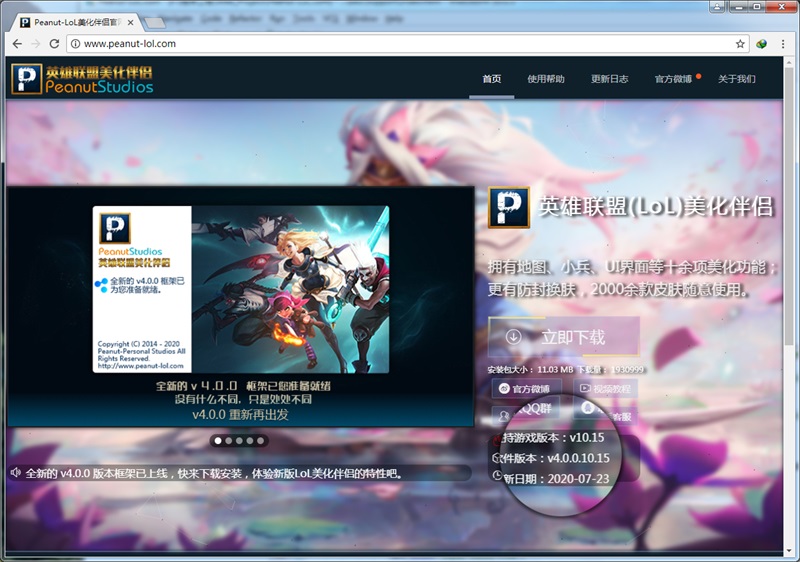The width and height of the screenshot is (800, 562).
Task: Open a new tab with the new-tab button
Action: point(155,23)
